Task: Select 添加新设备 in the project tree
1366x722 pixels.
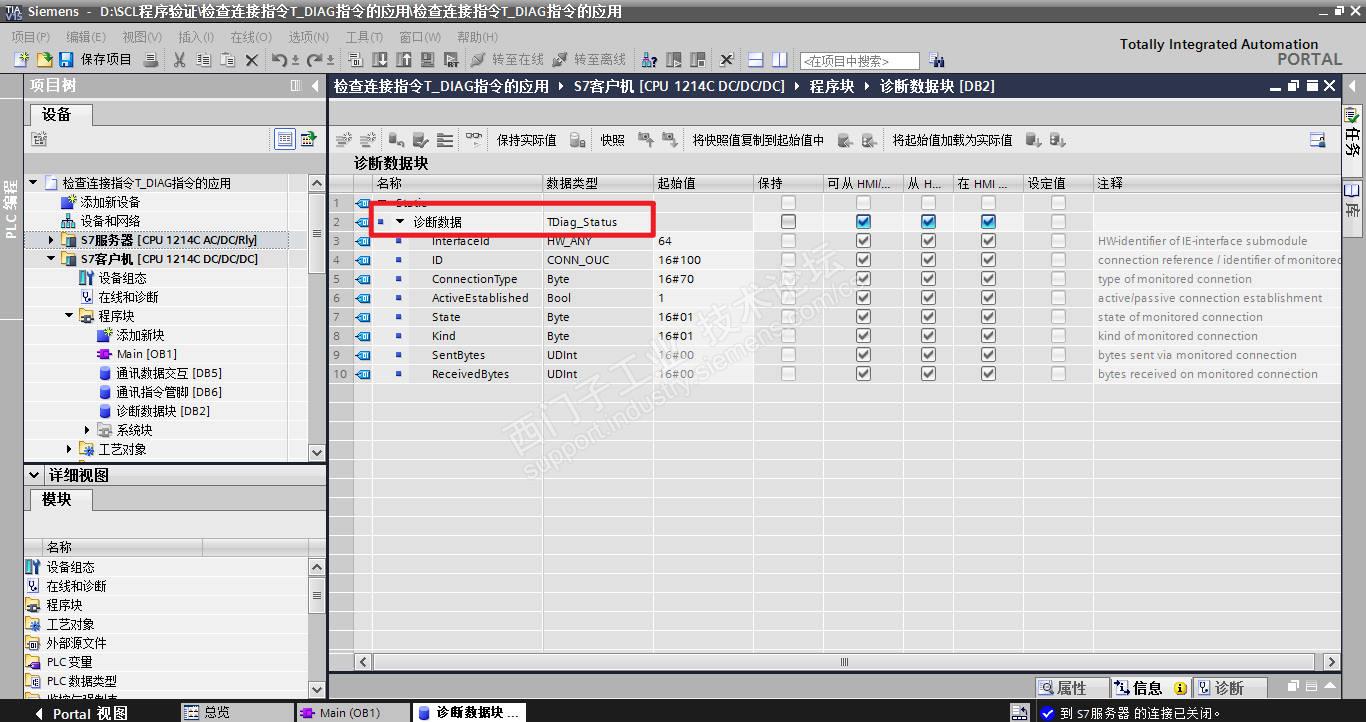Action: [110, 202]
